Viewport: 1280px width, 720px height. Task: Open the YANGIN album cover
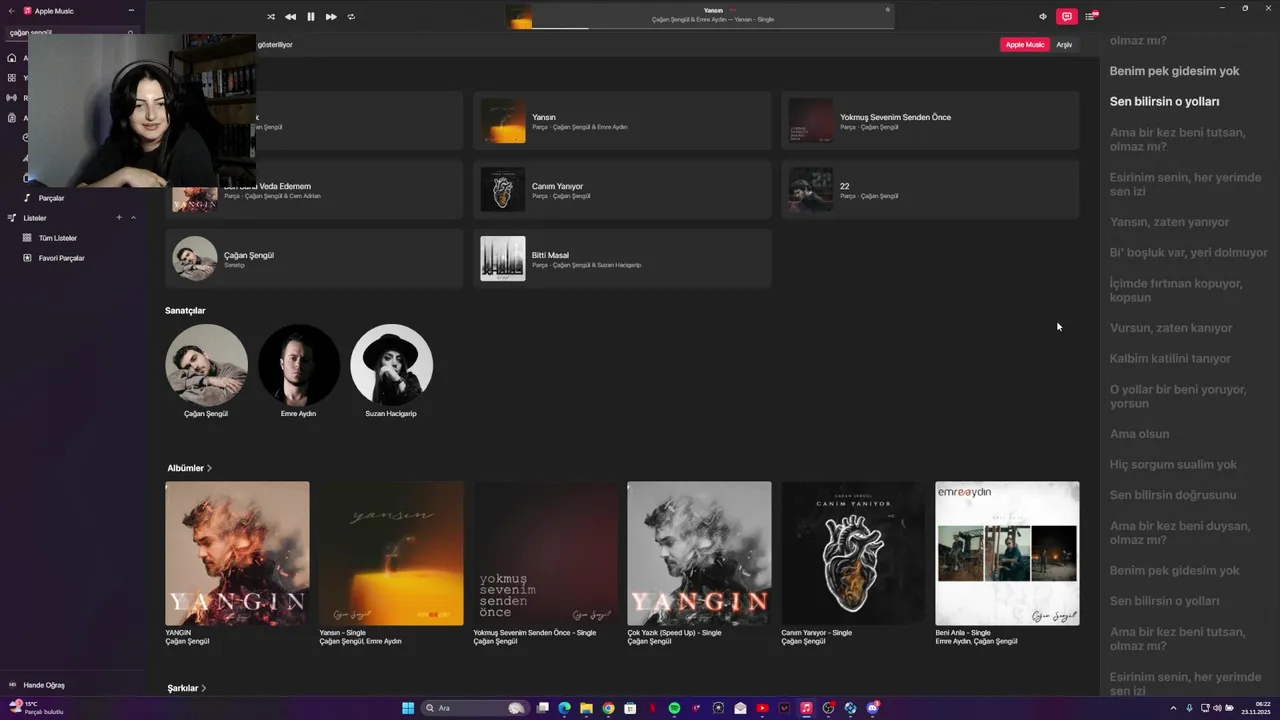pyautogui.click(x=237, y=554)
